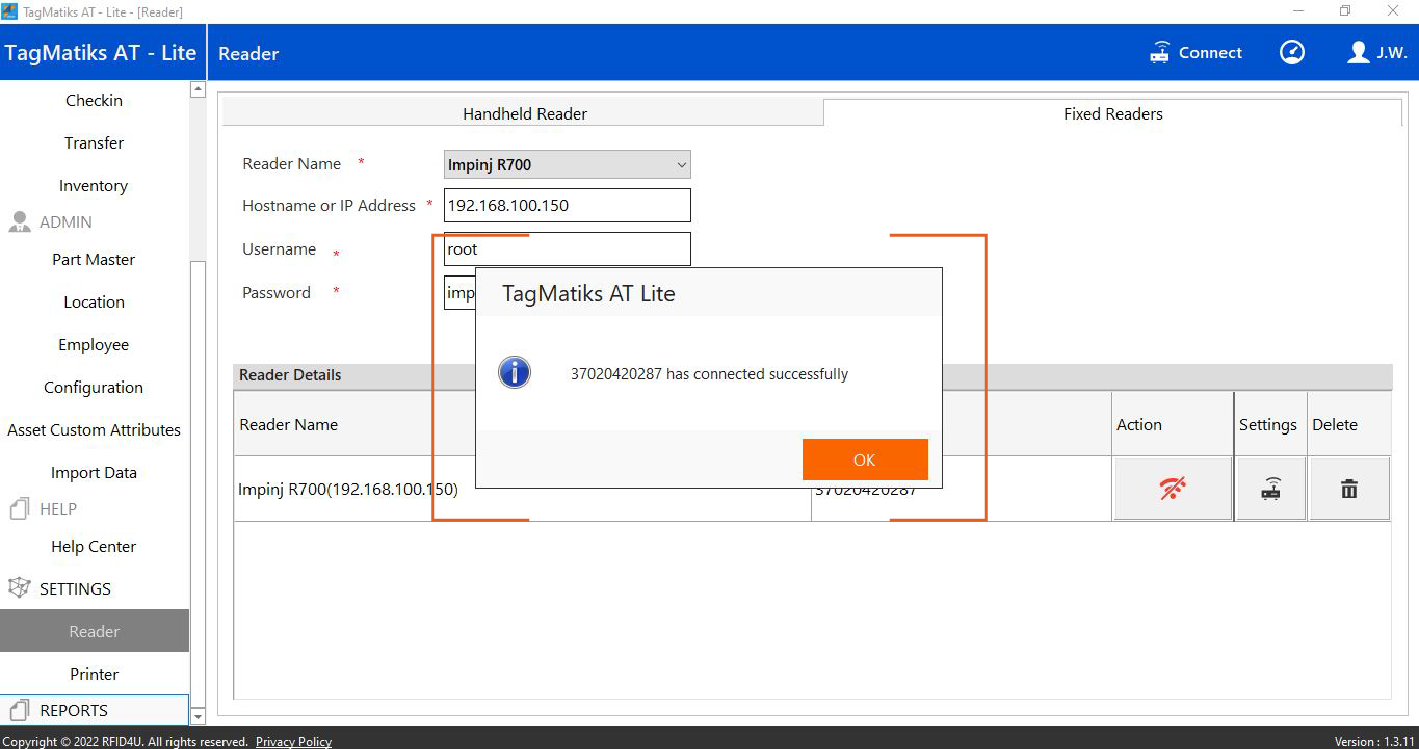Open the Privacy Policy link
The width and height of the screenshot is (1419, 749).
(293, 742)
